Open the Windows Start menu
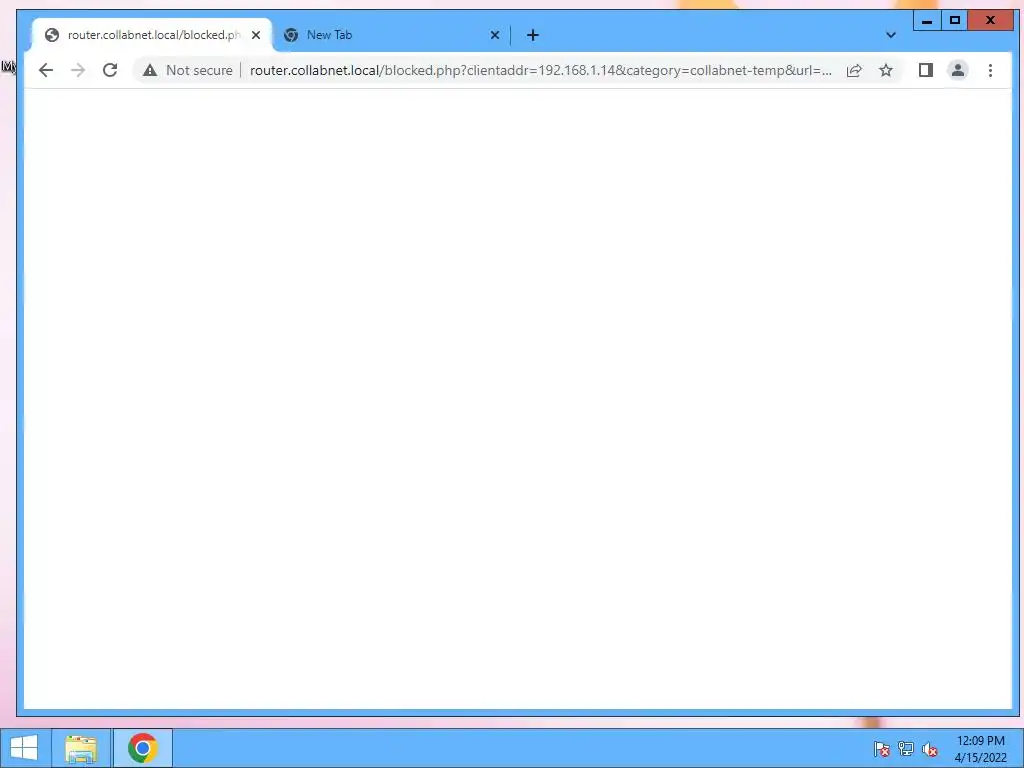Viewport: 1024px width, 768px height. [24, 748]
